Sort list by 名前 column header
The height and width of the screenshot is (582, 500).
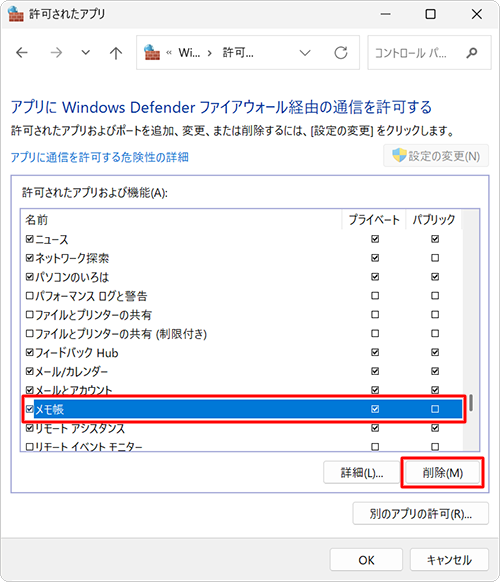36,220
